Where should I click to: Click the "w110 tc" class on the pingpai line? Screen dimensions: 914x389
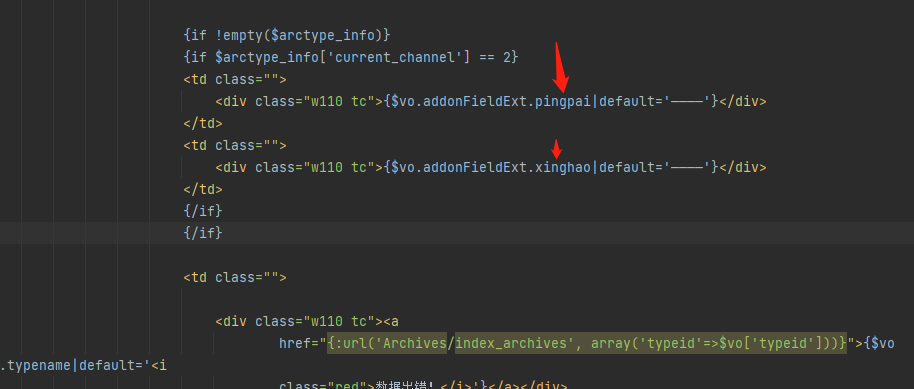tap(338, 101)
